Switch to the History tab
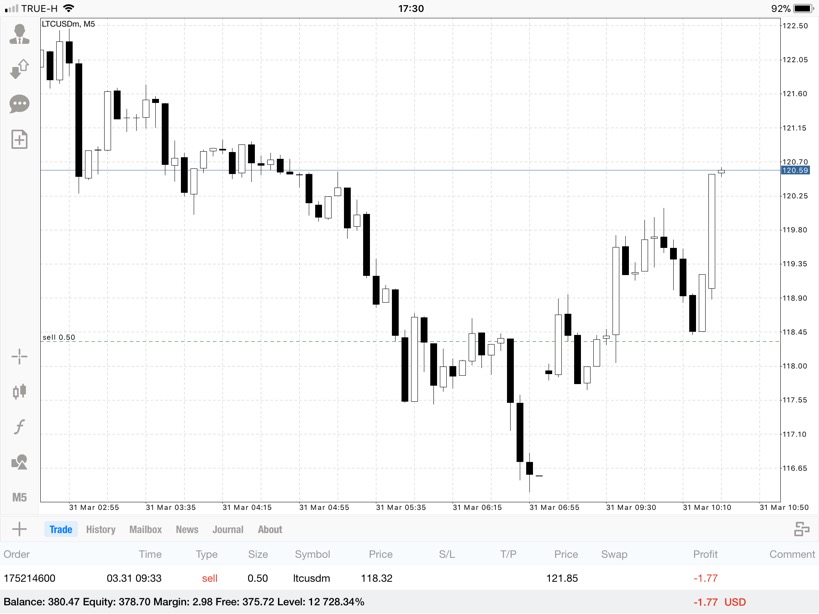819x614 pixels. (x=100, y=530)
